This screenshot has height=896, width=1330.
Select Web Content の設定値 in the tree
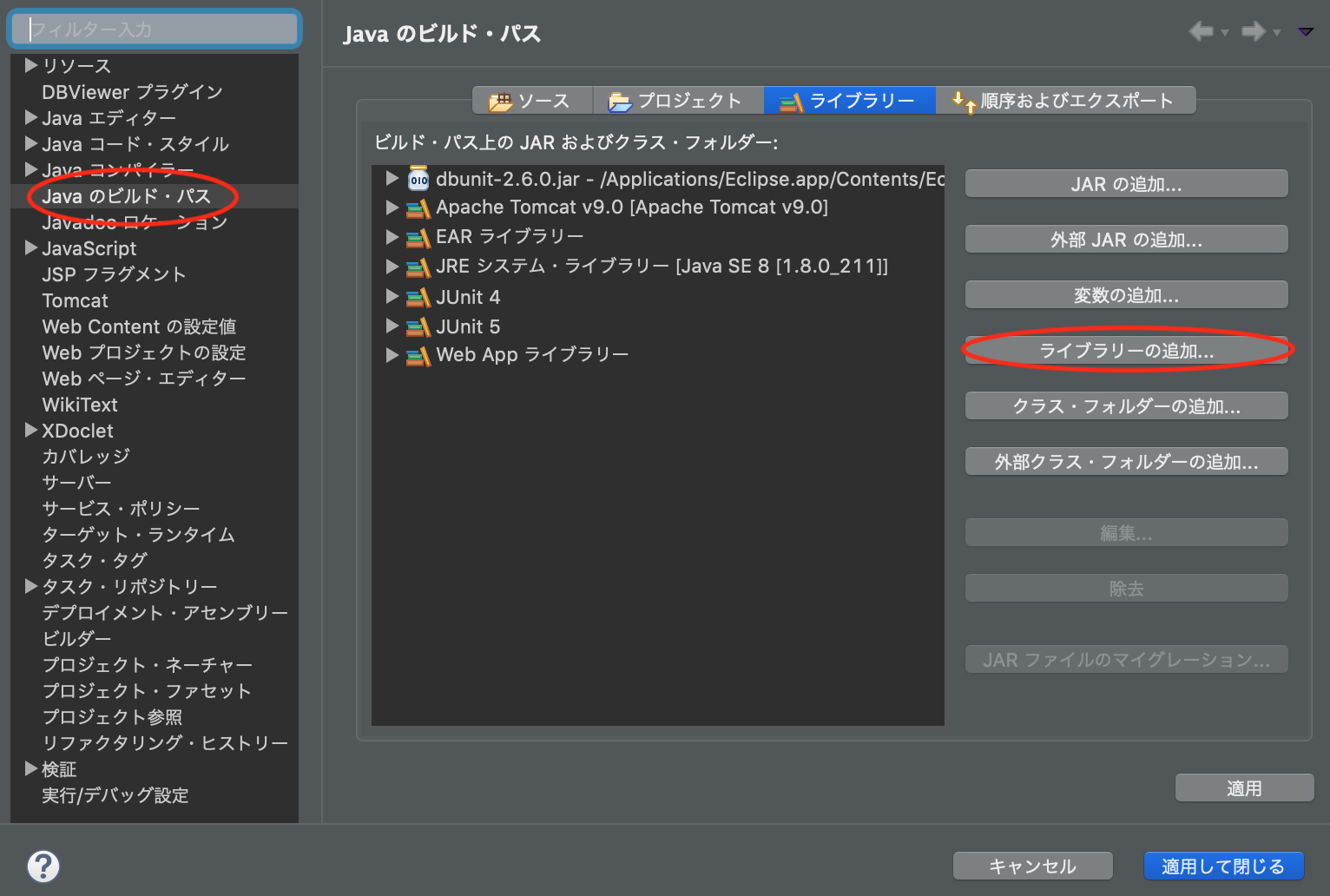coord(139,326)
